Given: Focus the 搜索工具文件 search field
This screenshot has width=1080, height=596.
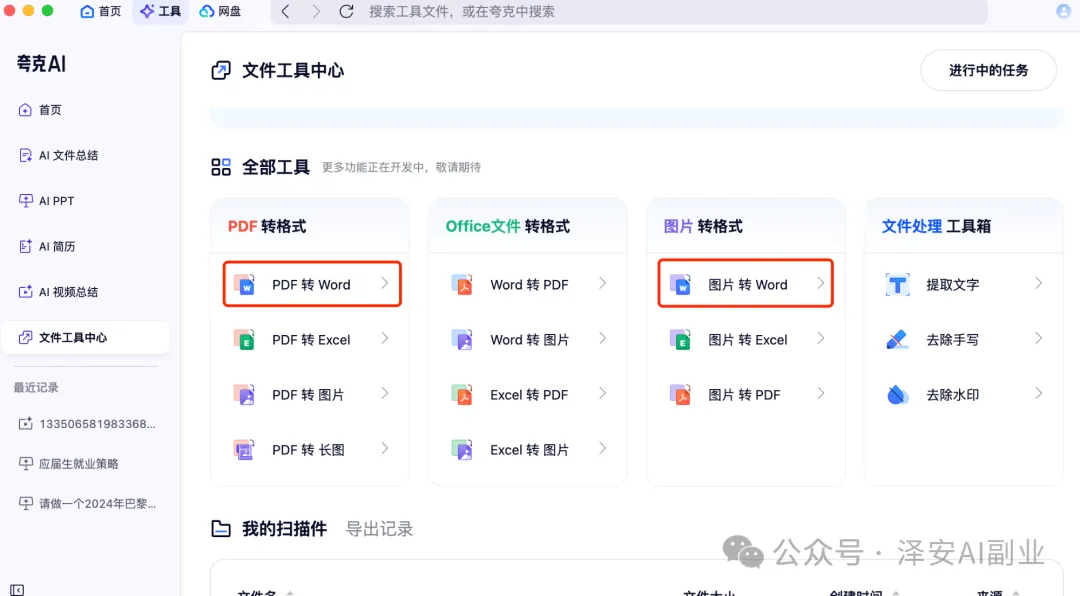Looking at the screenshot, I should [x=630, y=11].
